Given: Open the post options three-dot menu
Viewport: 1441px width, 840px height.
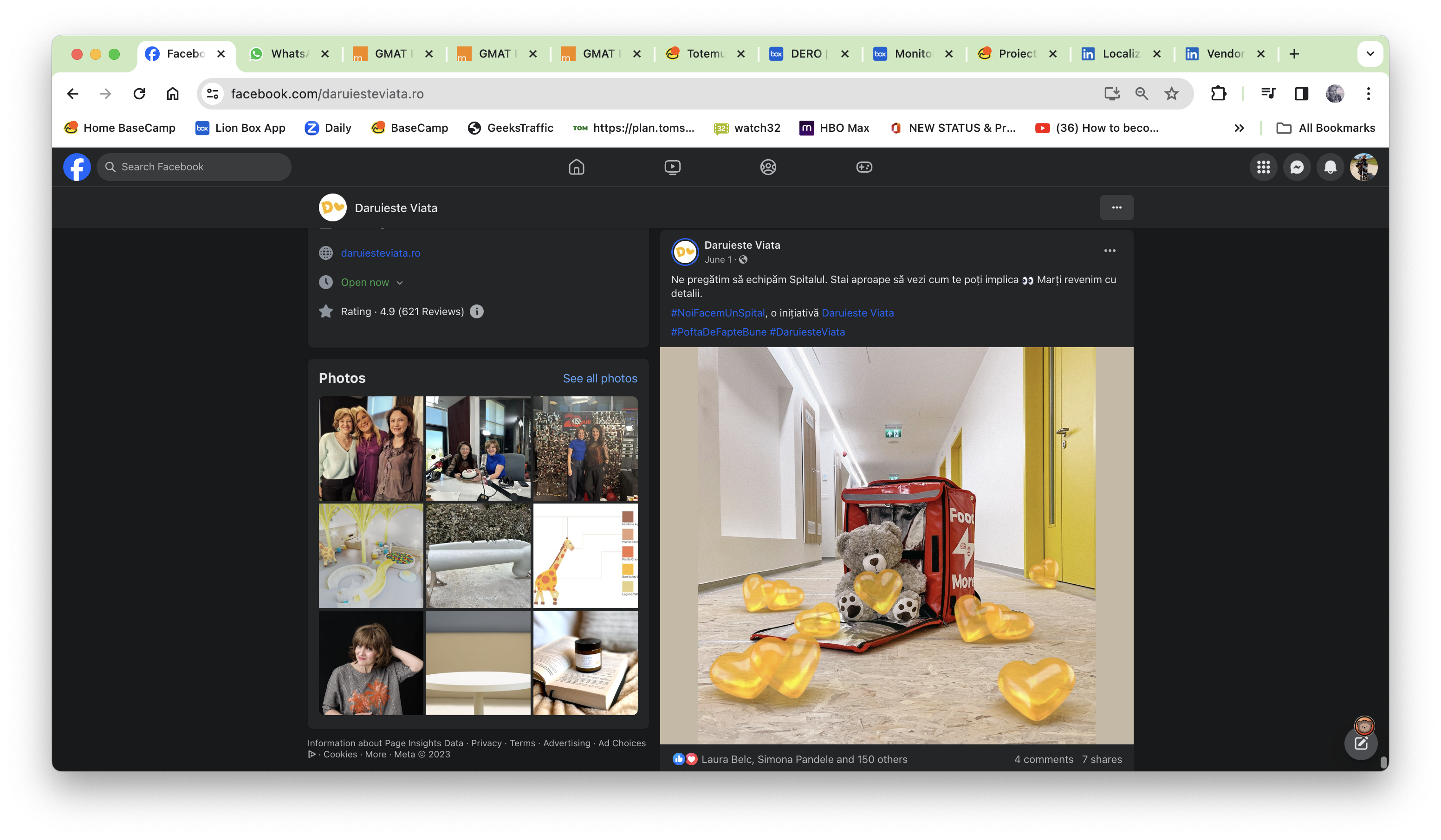Looking at the screenshot, I should tap(1110, 251).
